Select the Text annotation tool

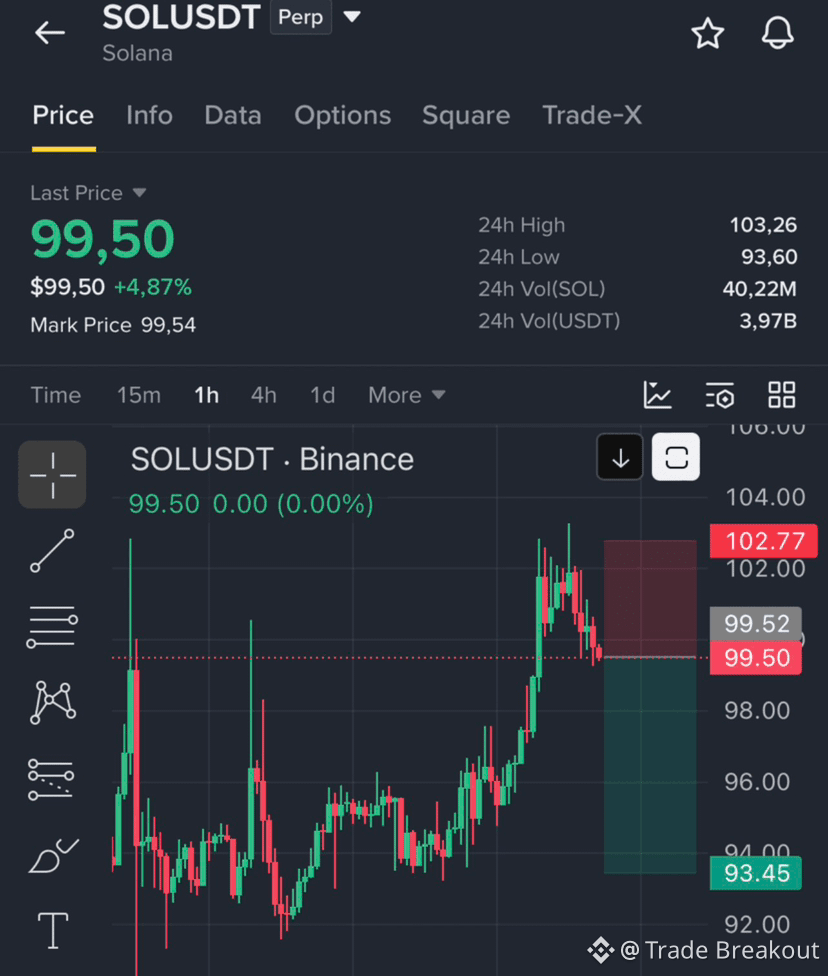coord(54,931)
